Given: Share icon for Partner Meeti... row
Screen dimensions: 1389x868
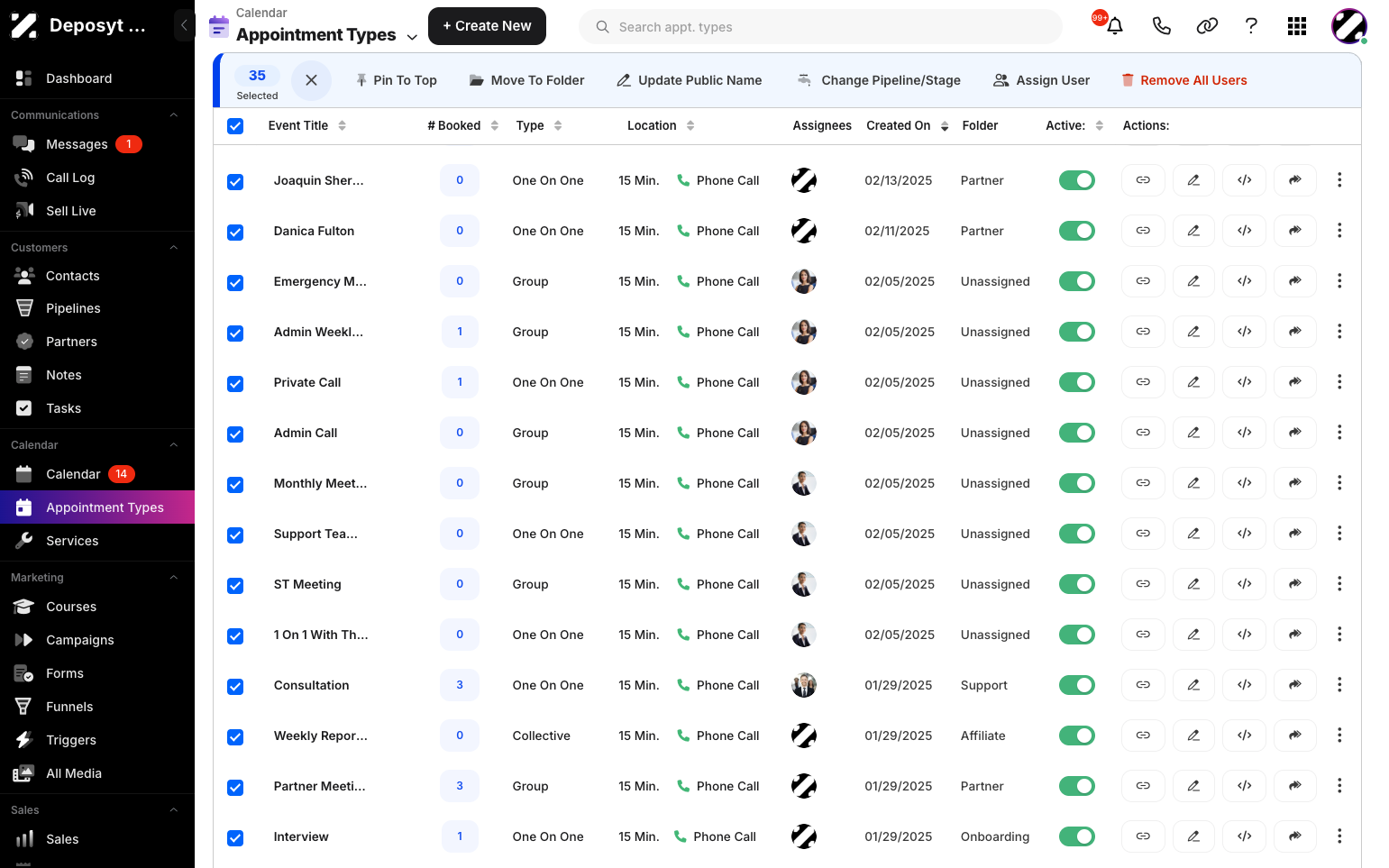Looking at the screenshot, I should tap(1295, 786).
